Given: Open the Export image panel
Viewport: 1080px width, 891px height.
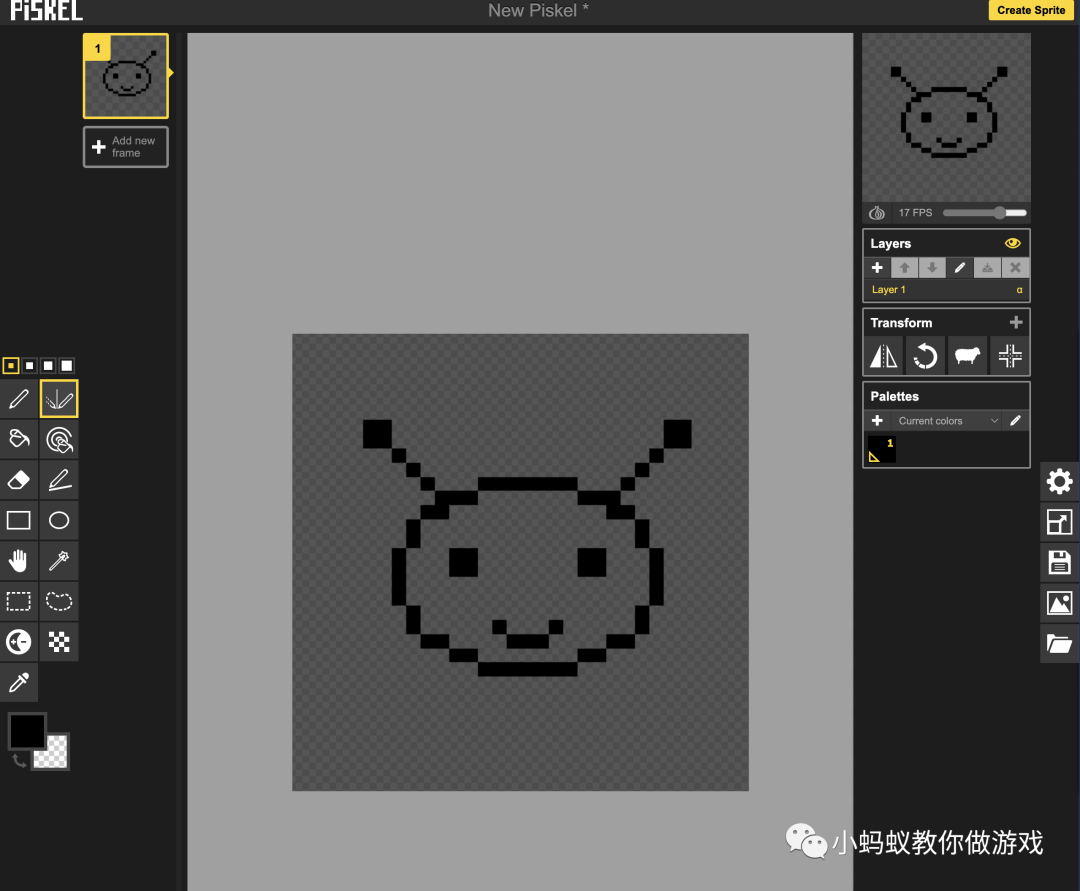Looking at the screenshot, I should 1059,603.
